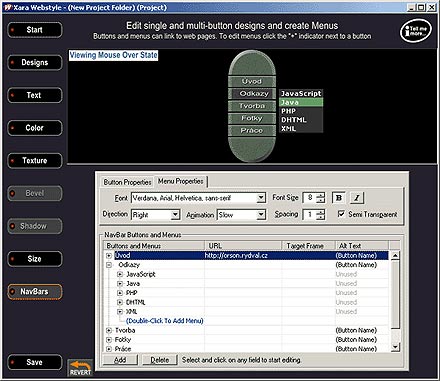
Task: Click the list scrollbar down arrow
Action: (x=395, y=347)
